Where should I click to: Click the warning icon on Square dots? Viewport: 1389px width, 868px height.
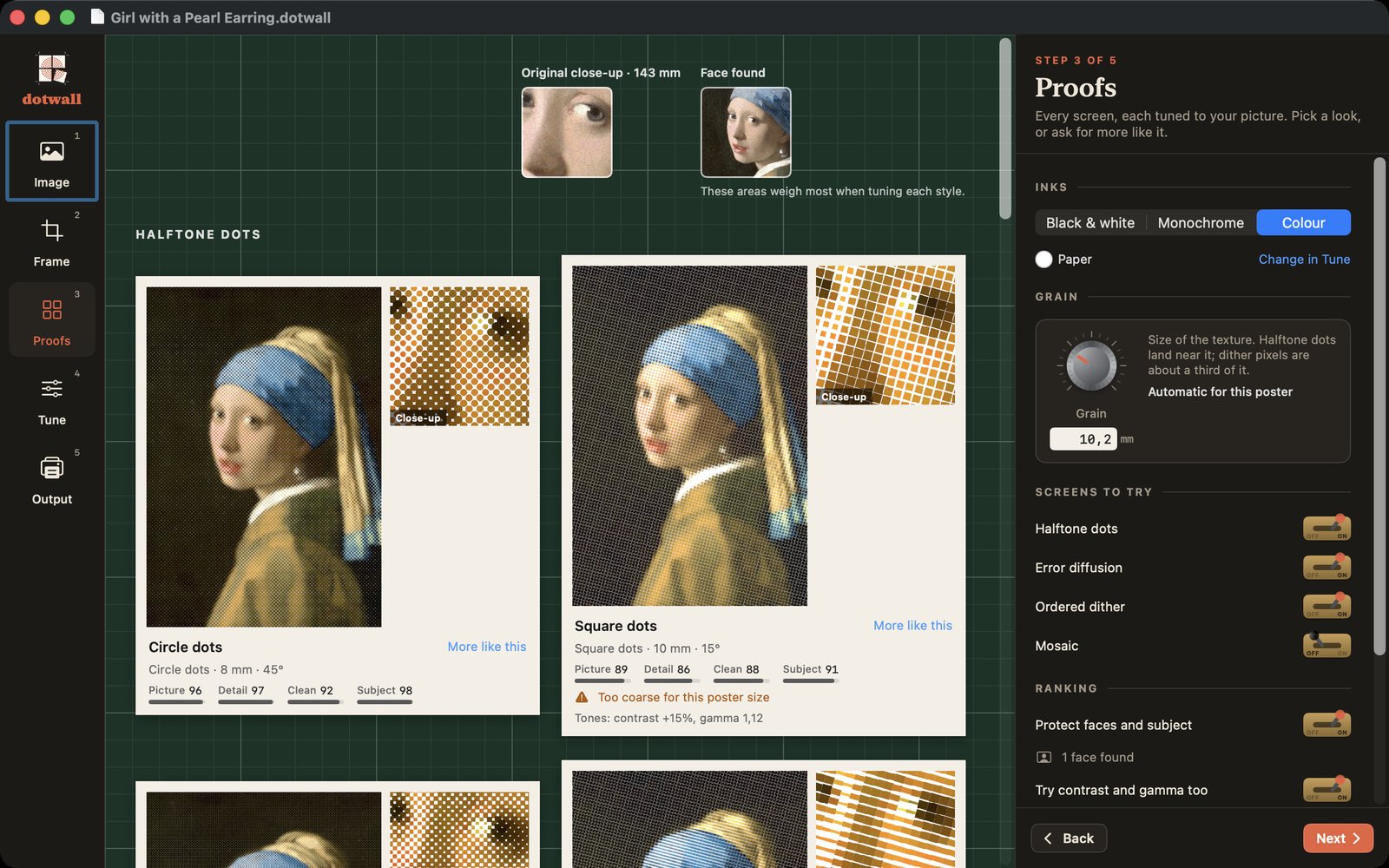point(582,698)
